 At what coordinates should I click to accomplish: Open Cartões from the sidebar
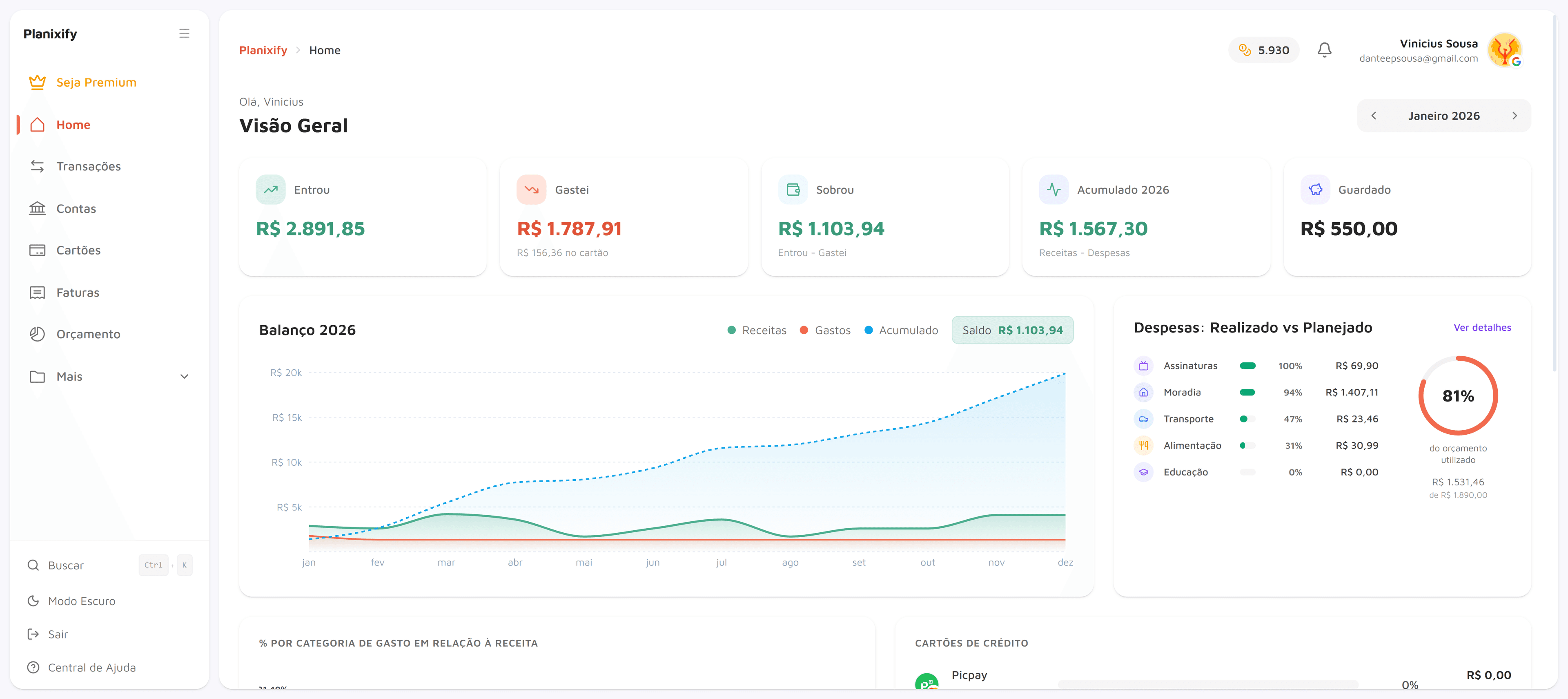(78, 250)
